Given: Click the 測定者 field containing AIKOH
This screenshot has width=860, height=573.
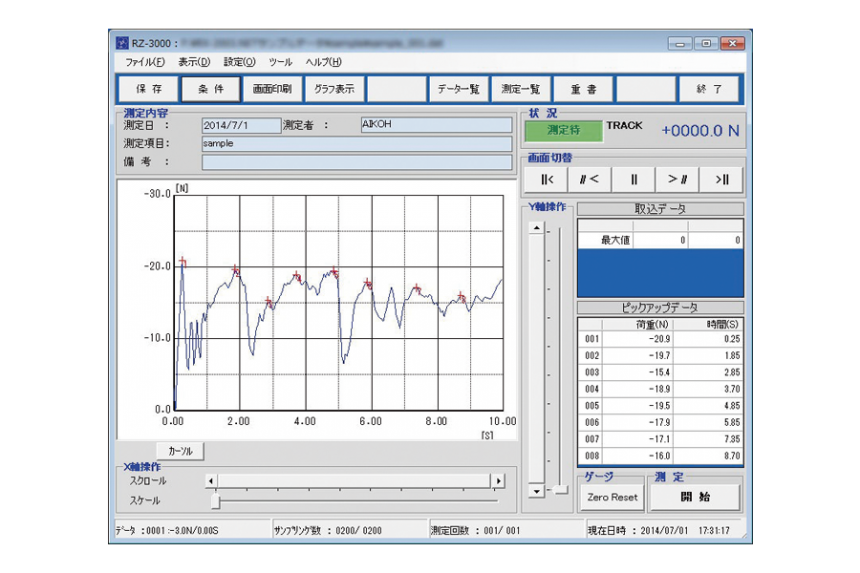Looking at the screenshot, I should [x=437, y=125].
